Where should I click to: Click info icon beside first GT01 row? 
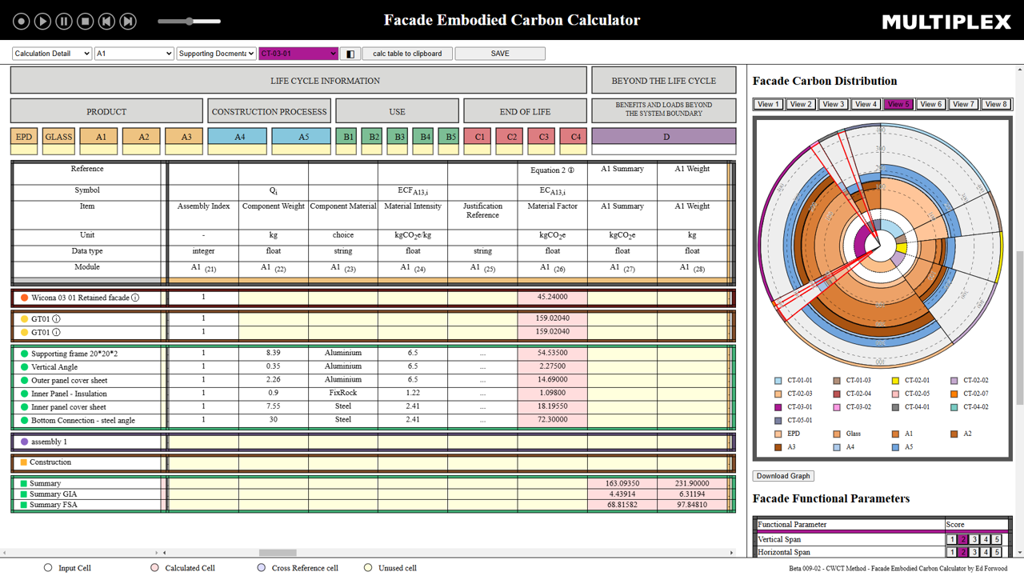pyautogui.click(x=56, y=319)
